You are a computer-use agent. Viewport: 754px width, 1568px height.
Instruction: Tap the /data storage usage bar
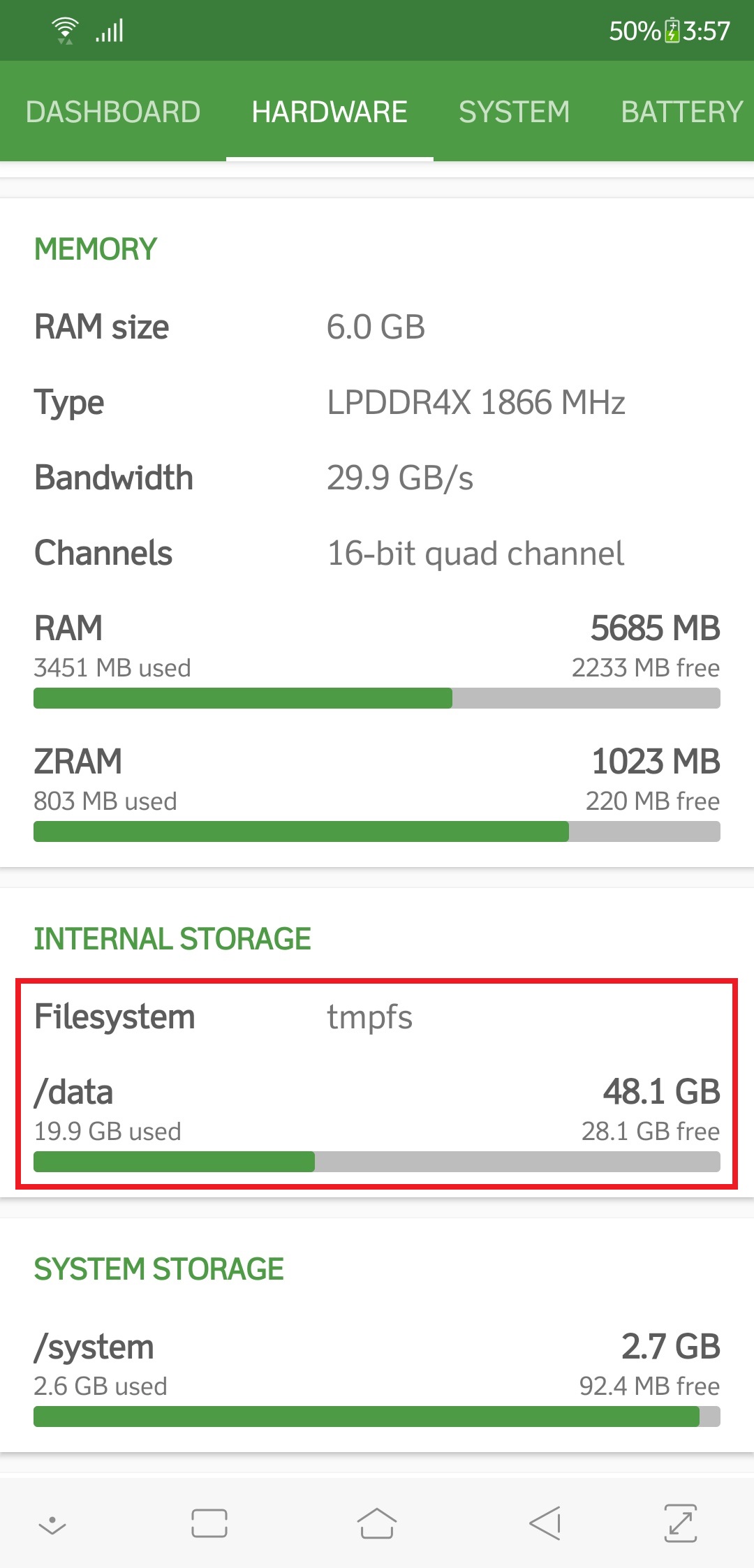point(377,1162)
